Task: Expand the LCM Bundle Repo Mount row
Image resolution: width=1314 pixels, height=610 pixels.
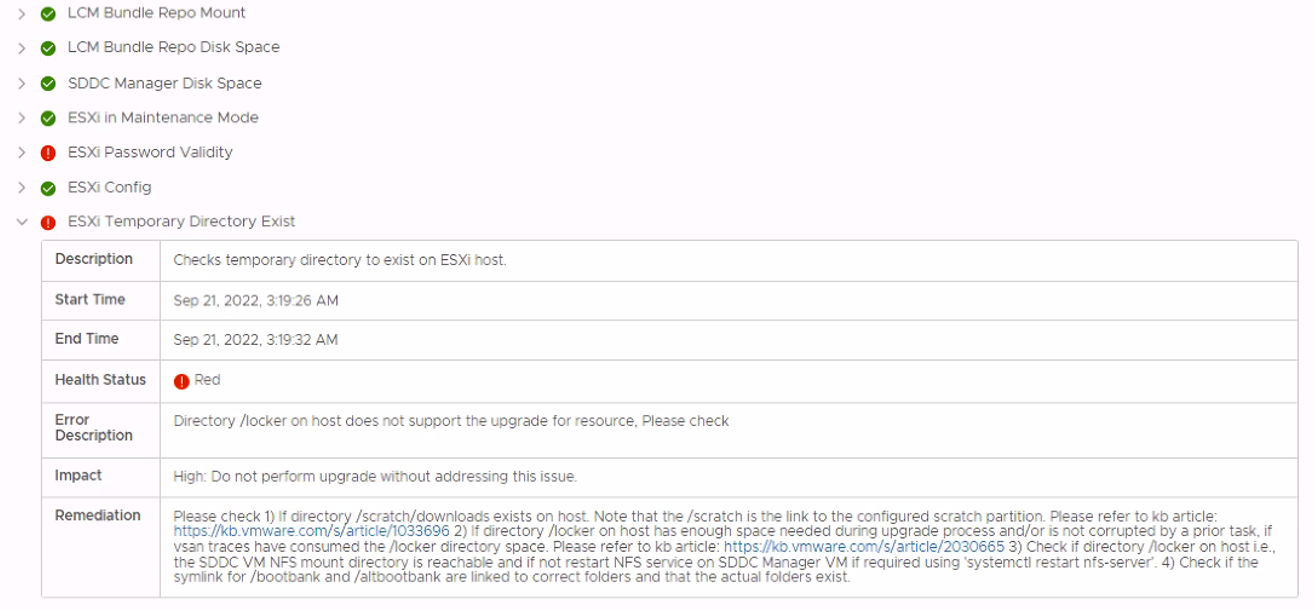Action: point(22,14)
